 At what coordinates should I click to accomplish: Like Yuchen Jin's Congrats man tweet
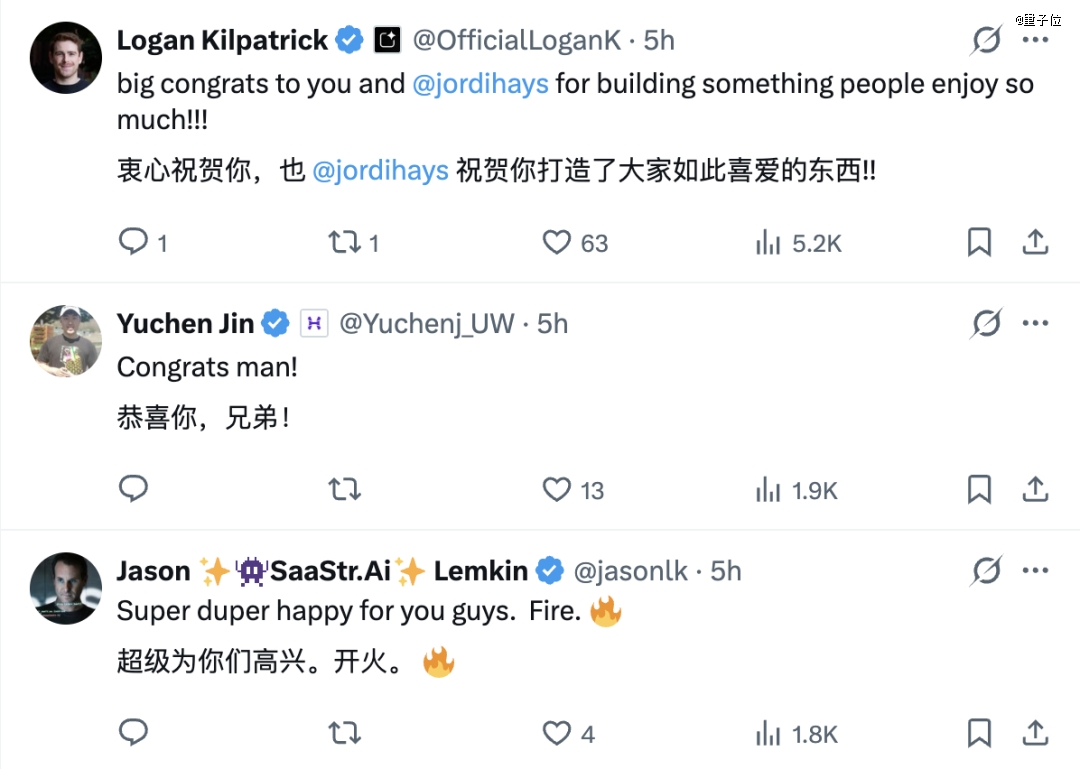coord(557,490)
